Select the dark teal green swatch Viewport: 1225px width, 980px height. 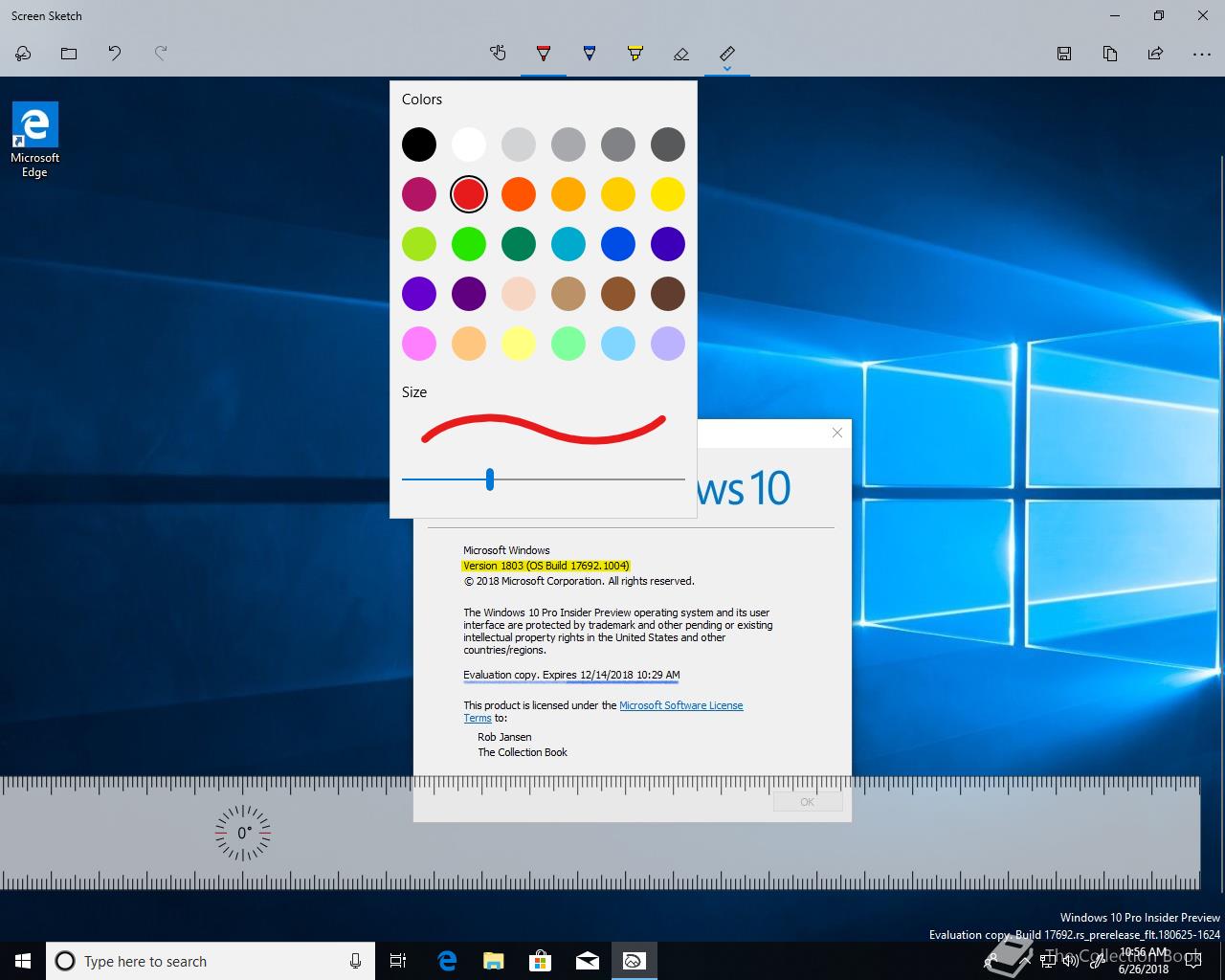(519, 244)
